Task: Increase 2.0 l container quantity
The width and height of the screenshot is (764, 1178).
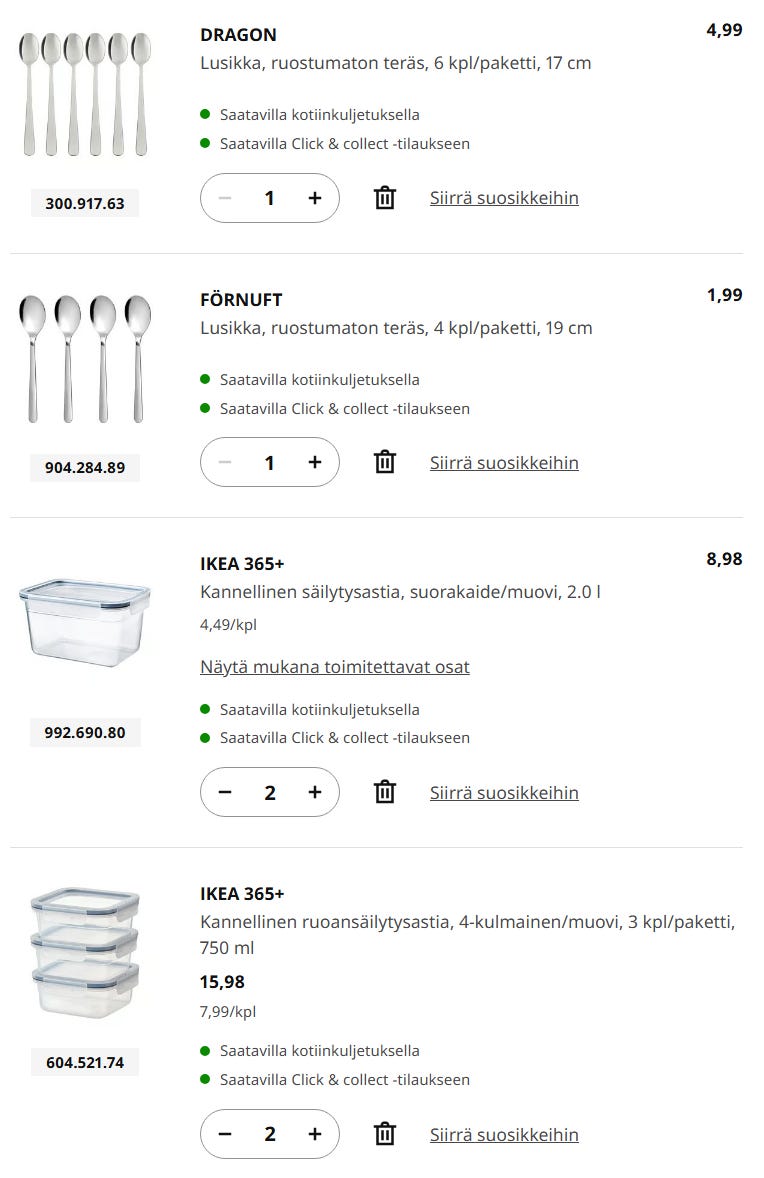Action: click(x=315, y=792)
